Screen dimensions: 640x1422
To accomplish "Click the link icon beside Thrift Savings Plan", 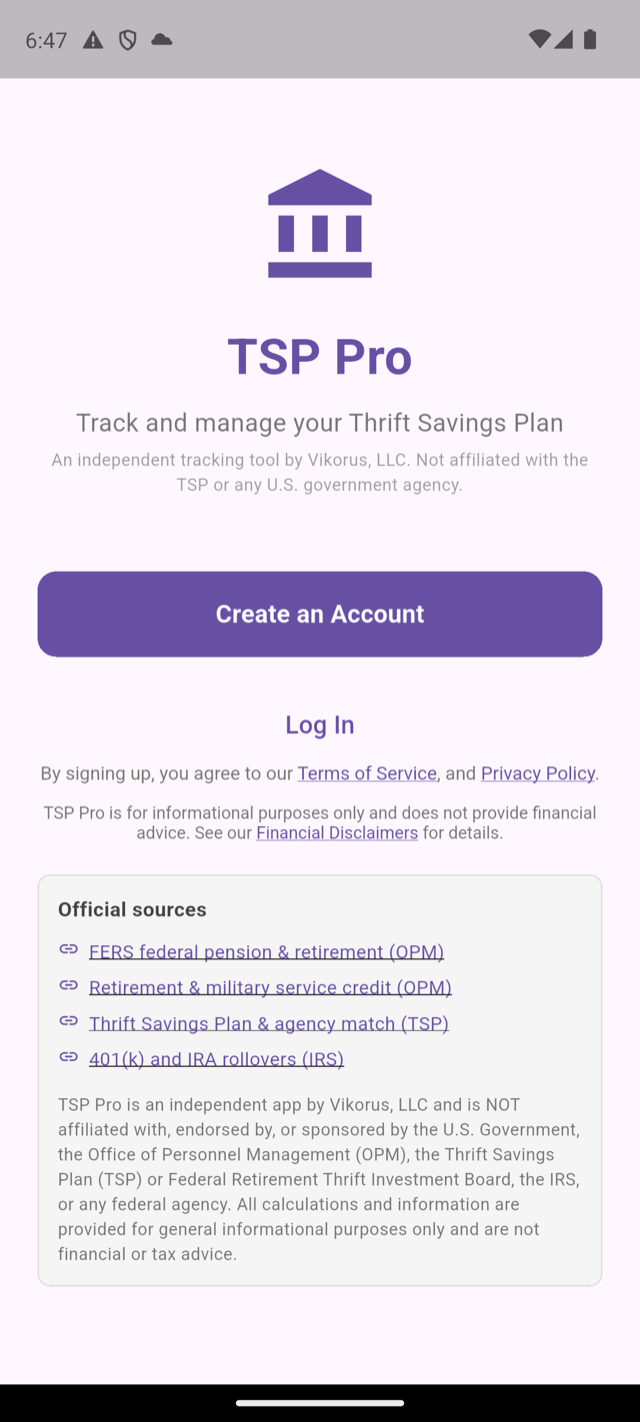I will tap(68, 1021).
